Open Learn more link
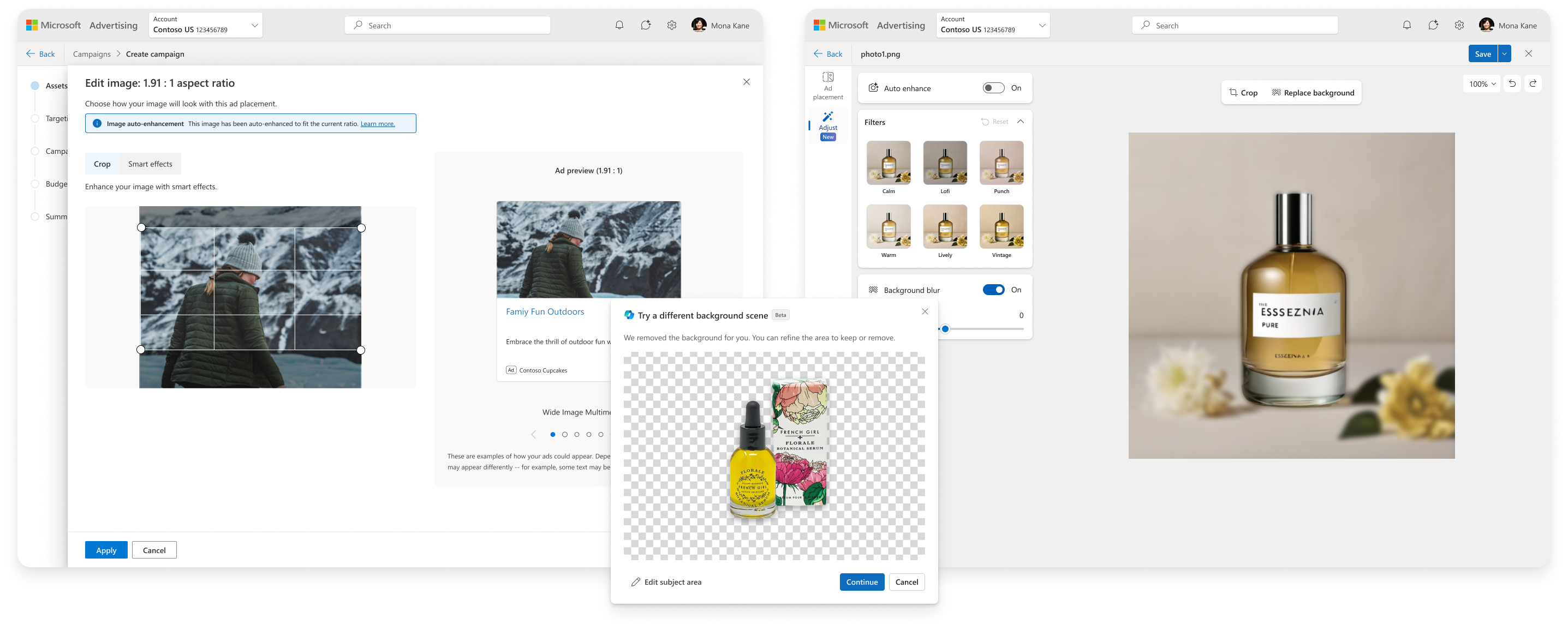Screen dimensions: 1568x630 point(377,124)
